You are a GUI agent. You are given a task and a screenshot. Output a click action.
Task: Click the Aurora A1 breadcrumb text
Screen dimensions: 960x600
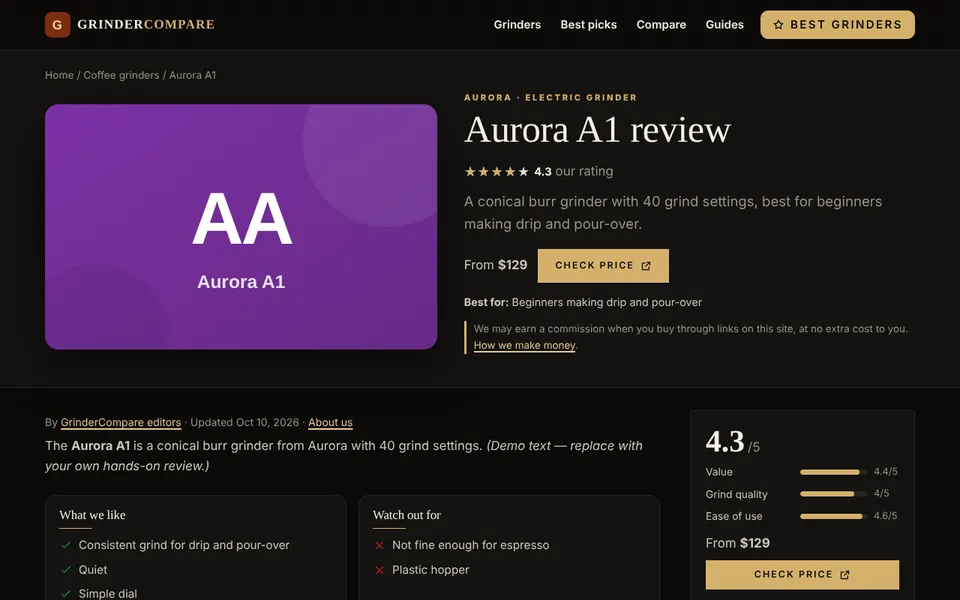click(x=192, y=75)
